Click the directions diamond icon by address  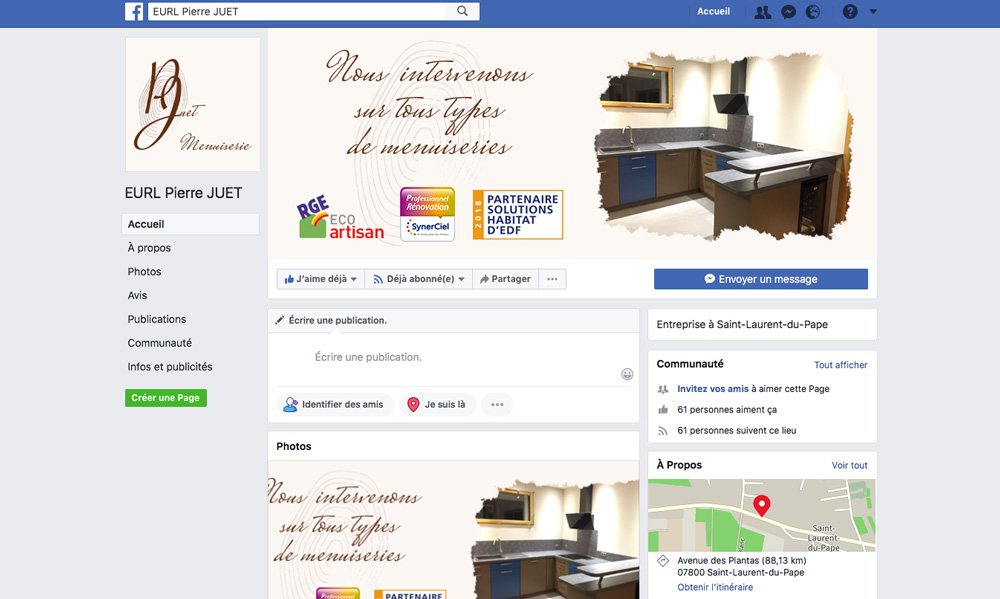[x=663, y=561]
